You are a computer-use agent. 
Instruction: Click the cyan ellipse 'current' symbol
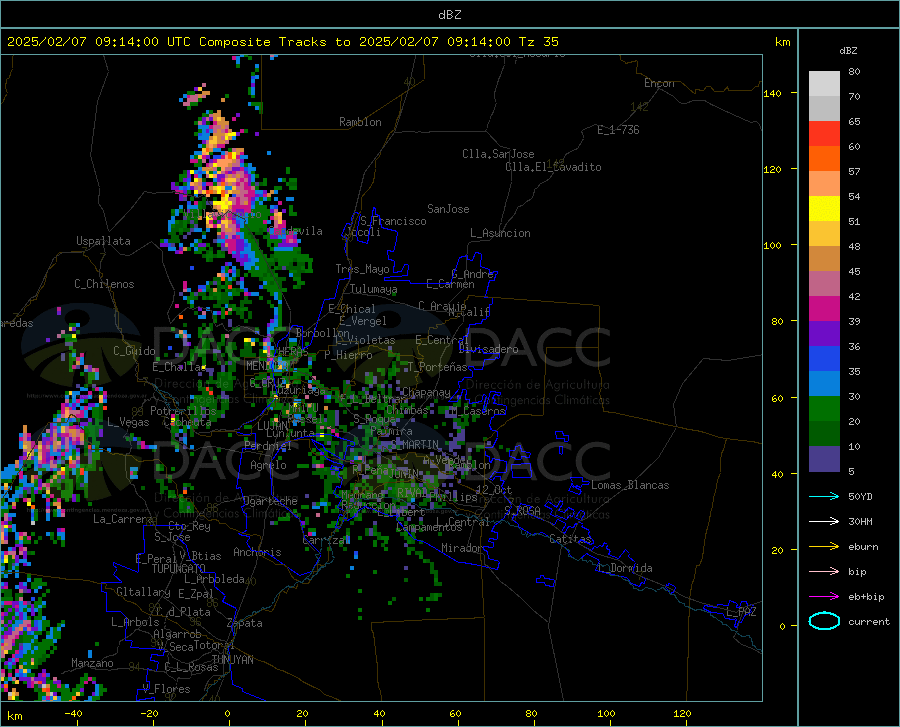tap(824, 621)
